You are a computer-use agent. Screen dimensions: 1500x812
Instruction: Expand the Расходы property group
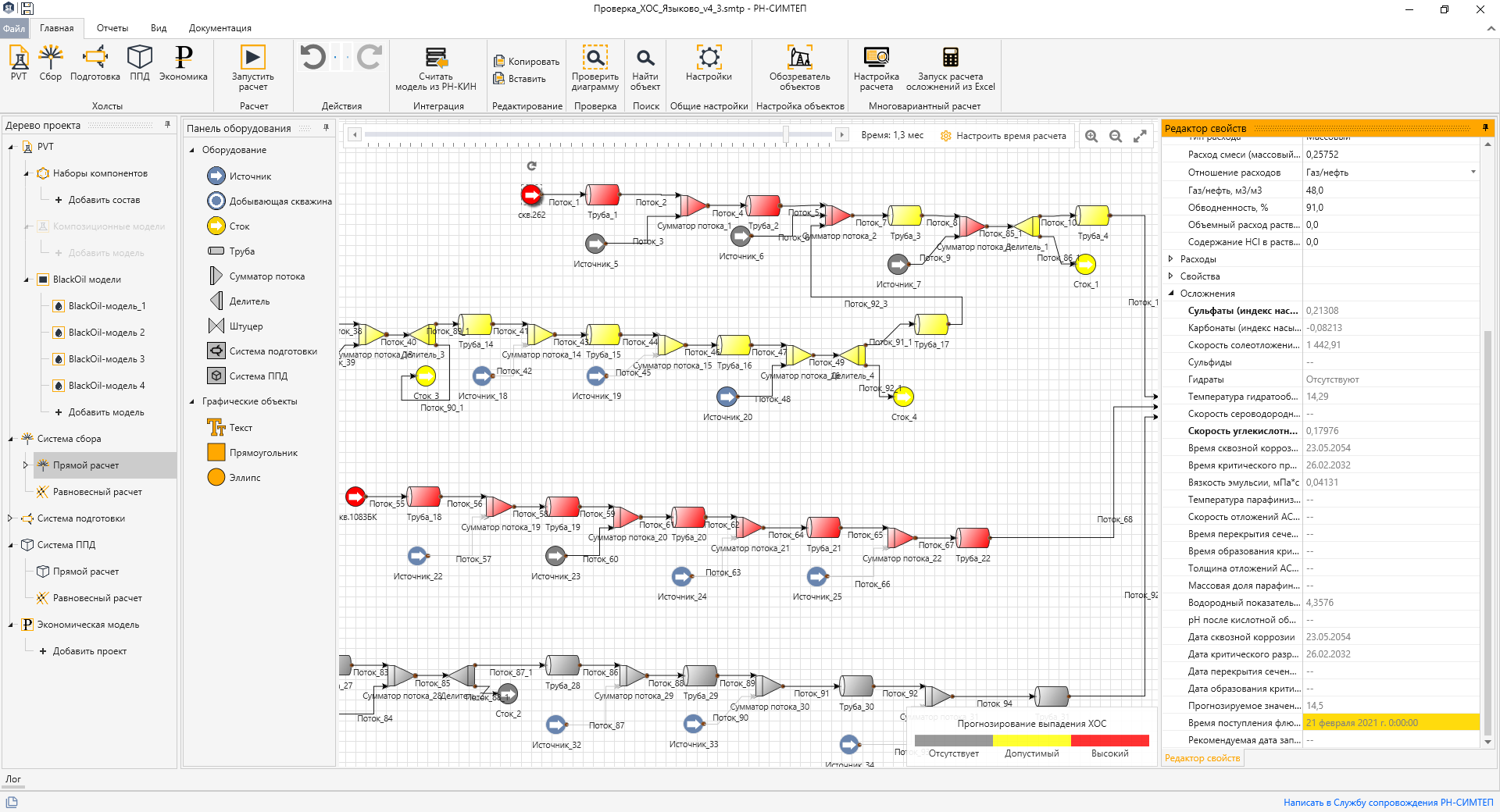coord(1170,258)
